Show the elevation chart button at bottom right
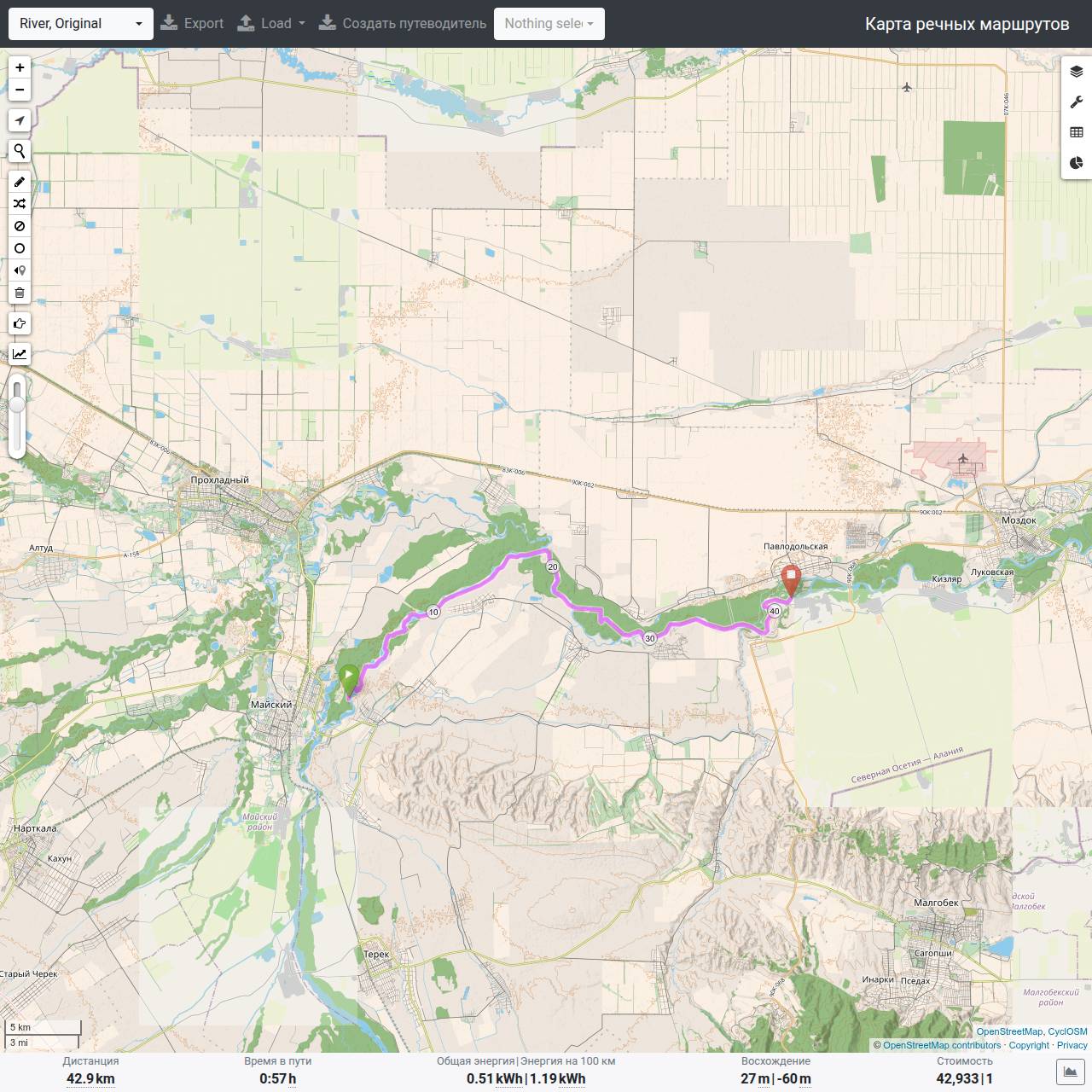This screenshot has height=1092, width=1092. coord(1071,1072)
